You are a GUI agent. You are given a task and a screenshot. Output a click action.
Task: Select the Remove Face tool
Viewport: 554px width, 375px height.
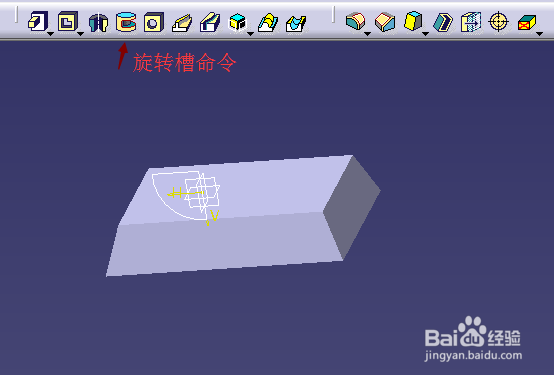[527, 23]
